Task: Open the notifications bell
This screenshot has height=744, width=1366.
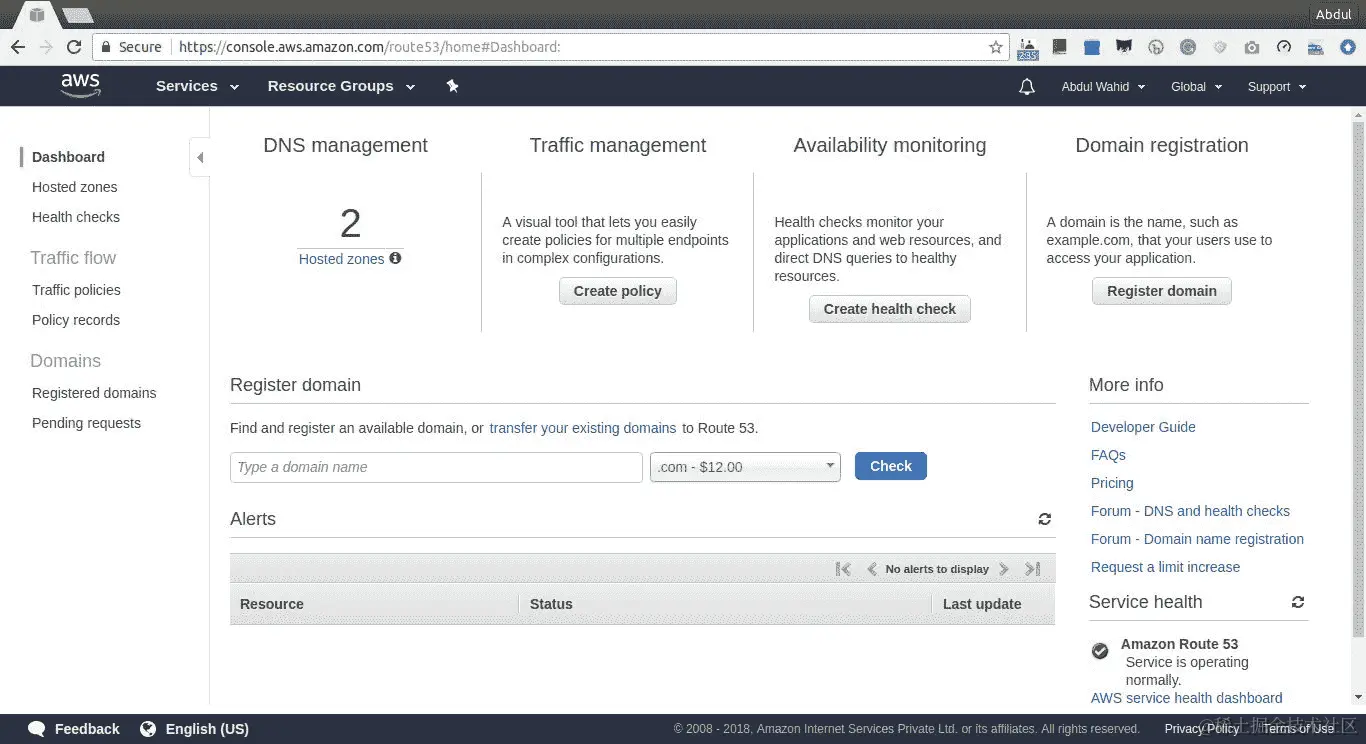Action: tap(1026, 87)
